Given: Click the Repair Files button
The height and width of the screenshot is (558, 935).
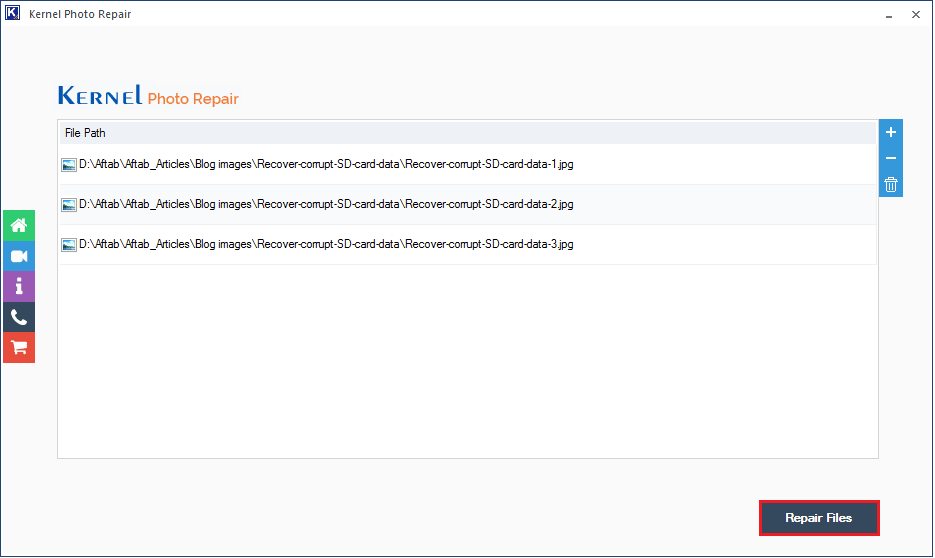Looking at the screenshot, I should click(x=819, y=518).
